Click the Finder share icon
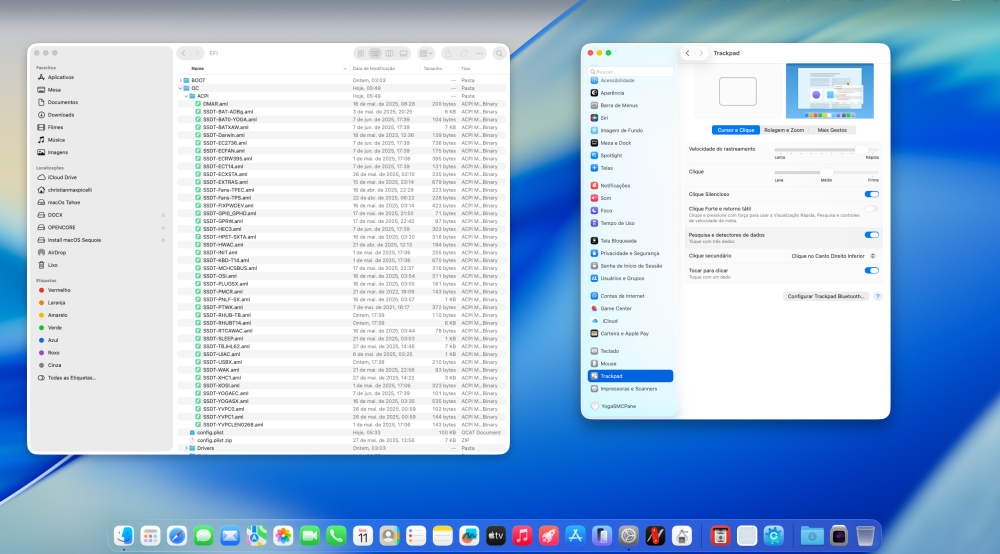 click(x=448, y=54)
